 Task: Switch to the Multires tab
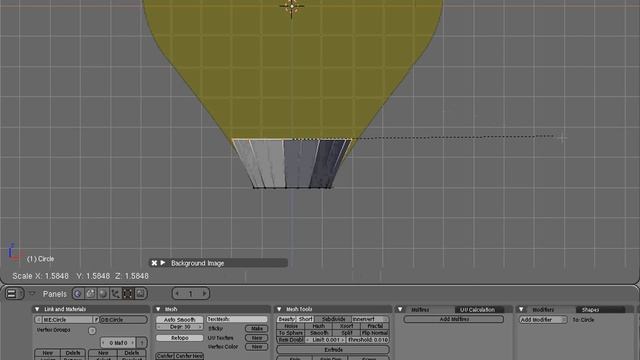click(x=420, y=310)
